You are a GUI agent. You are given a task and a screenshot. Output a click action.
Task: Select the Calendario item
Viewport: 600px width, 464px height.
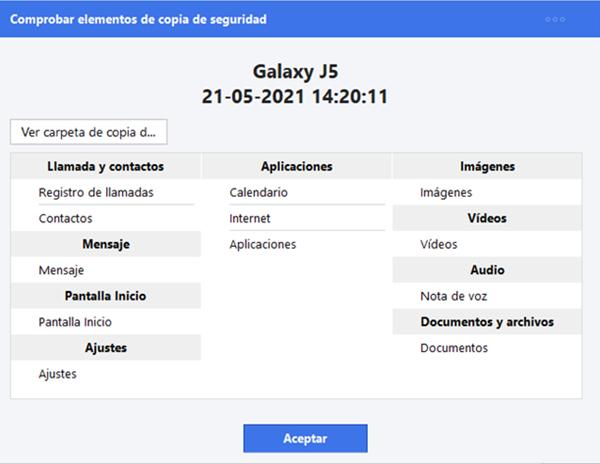[x=258, y=192]
